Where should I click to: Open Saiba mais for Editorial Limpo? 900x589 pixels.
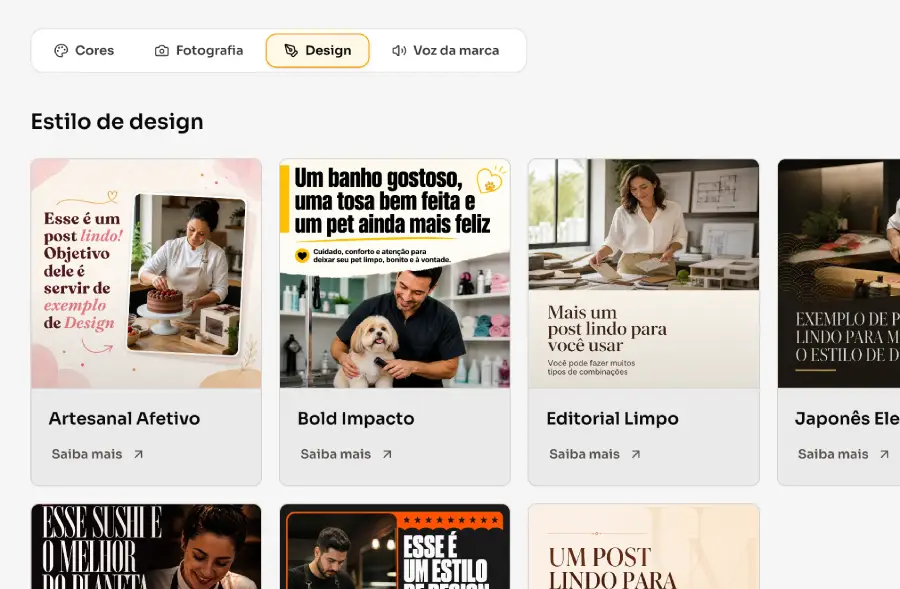(x=595, y=454)
